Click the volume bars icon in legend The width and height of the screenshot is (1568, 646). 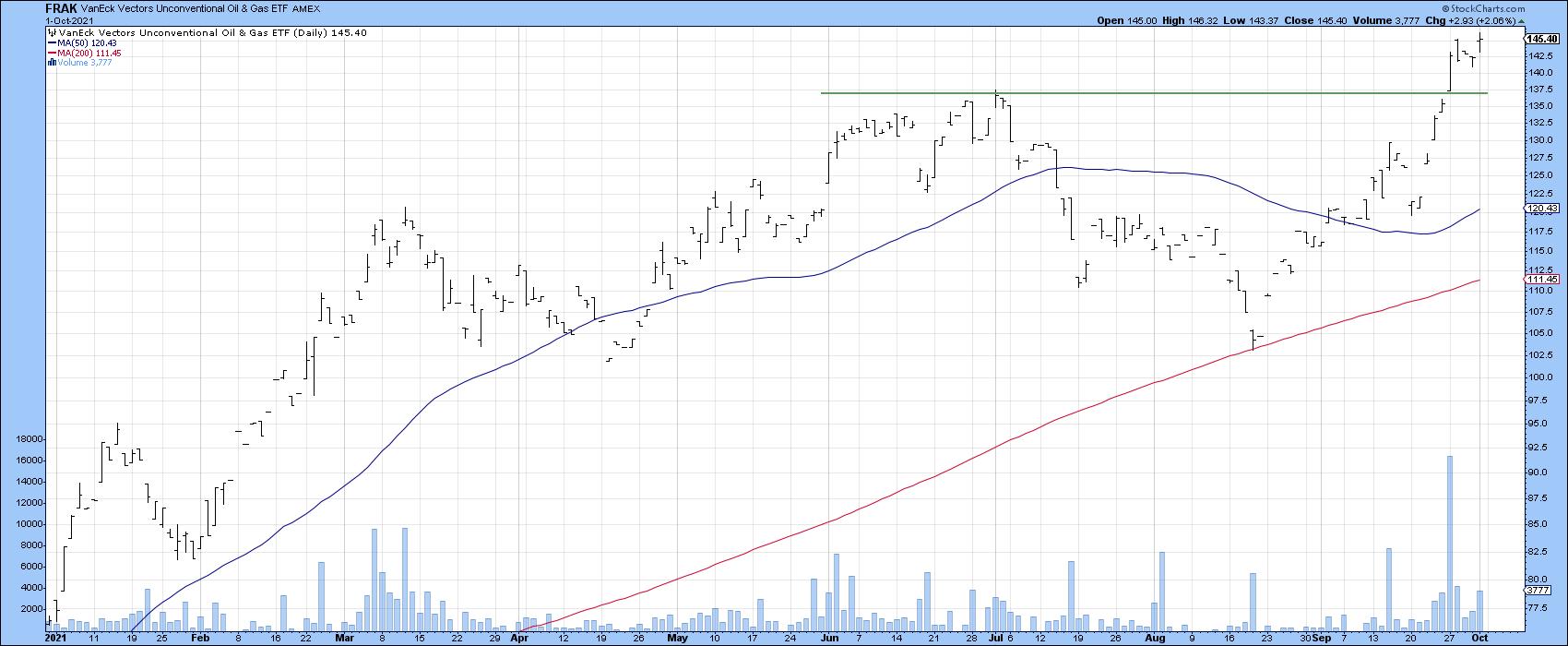(52, 64)
